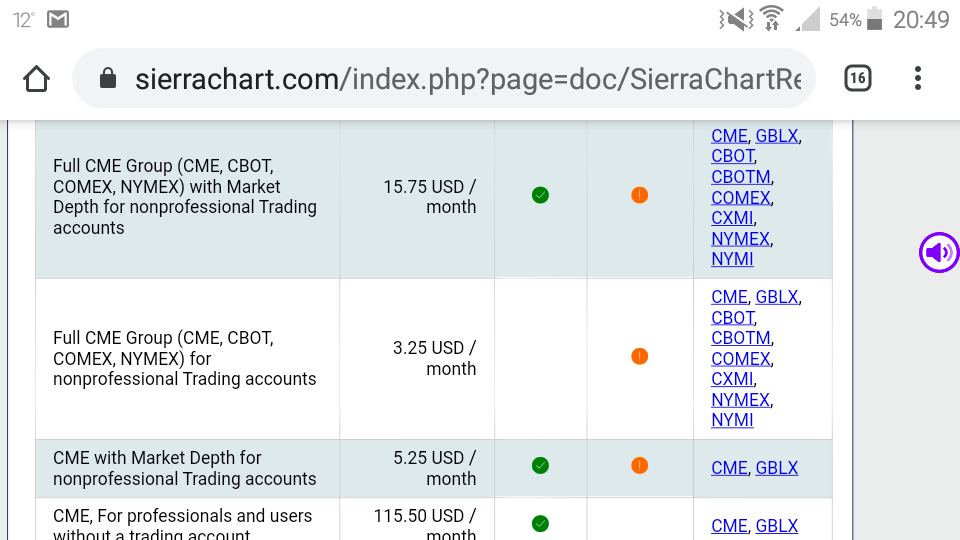
Task: Tap the battery status icon
Action: [875, 19]
